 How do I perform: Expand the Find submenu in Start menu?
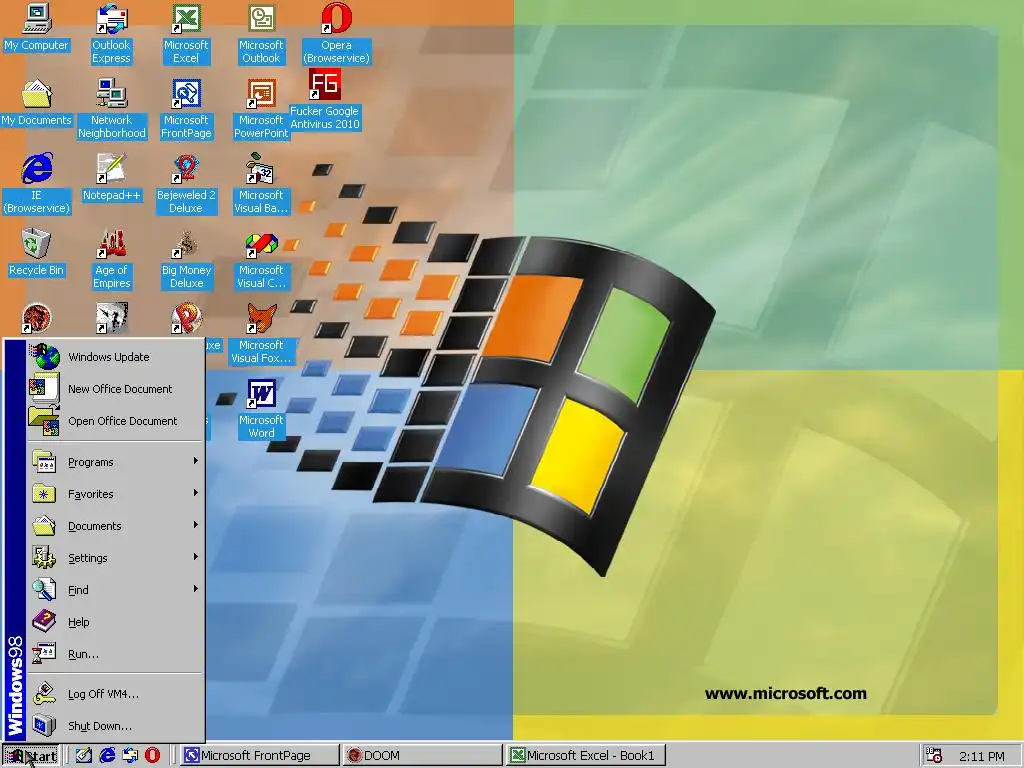click(x=116, y=590)
